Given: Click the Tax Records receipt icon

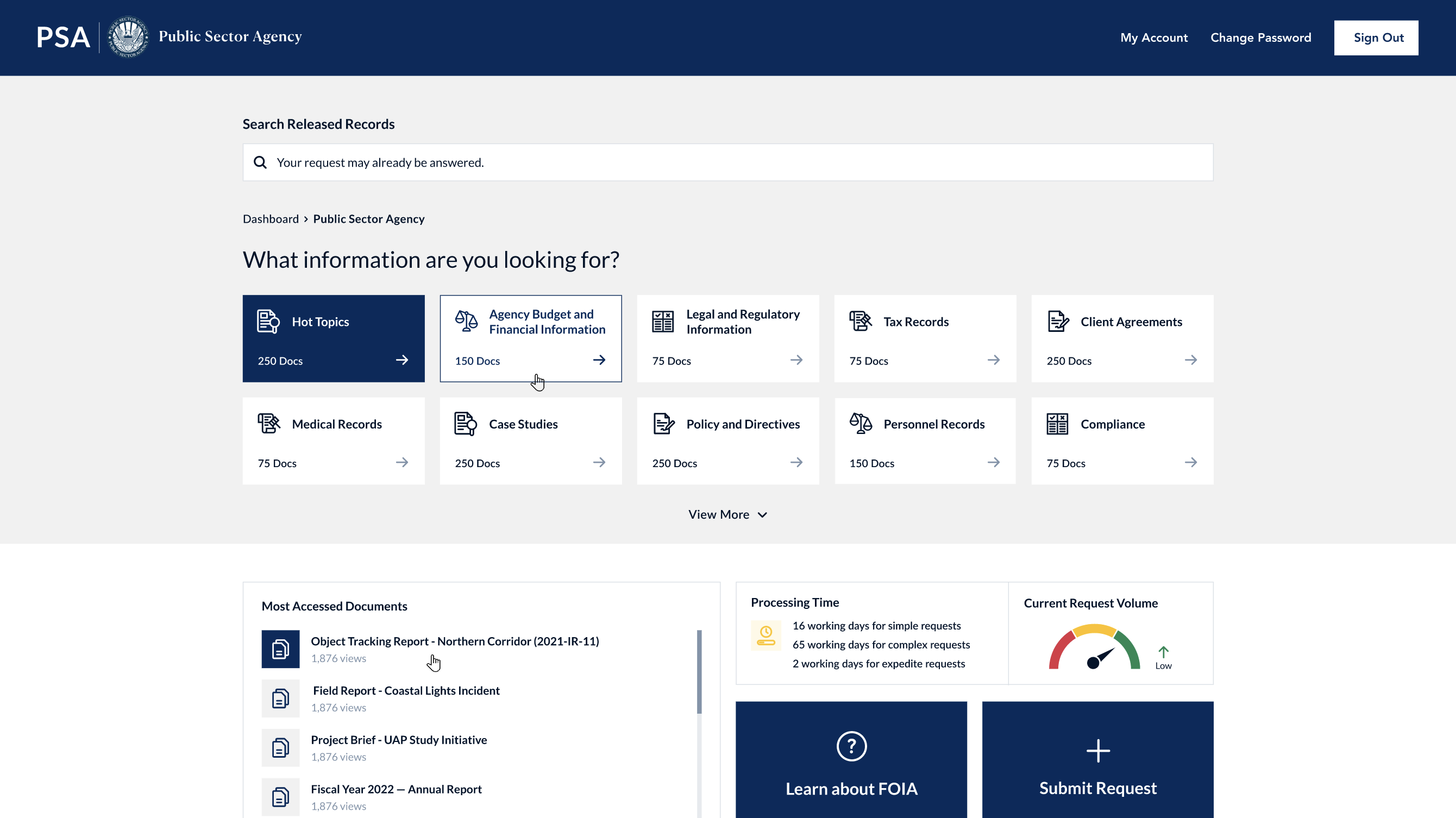Looking at the screenshot, I should tap(859, 321).
